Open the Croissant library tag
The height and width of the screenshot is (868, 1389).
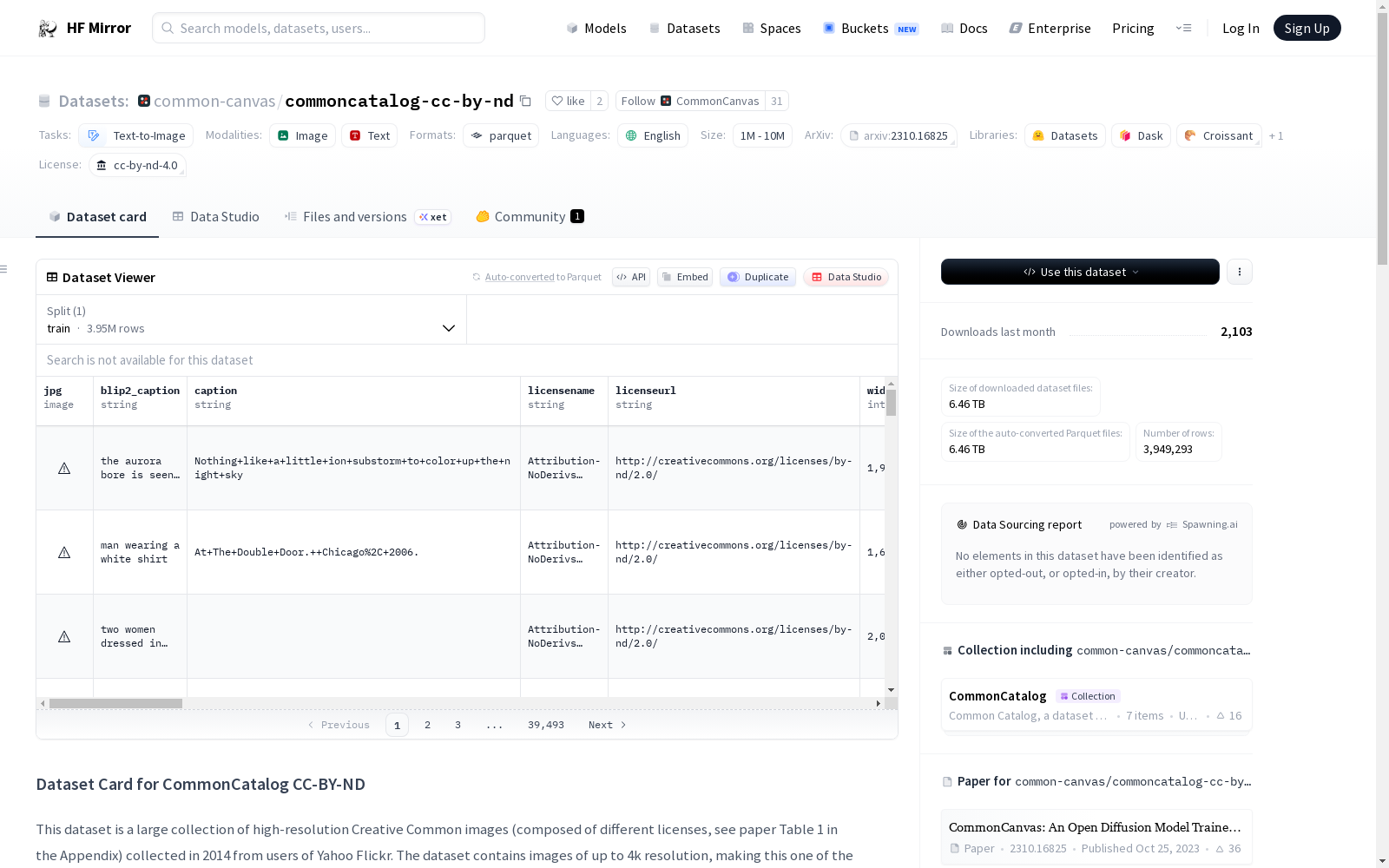point(1219,135)
